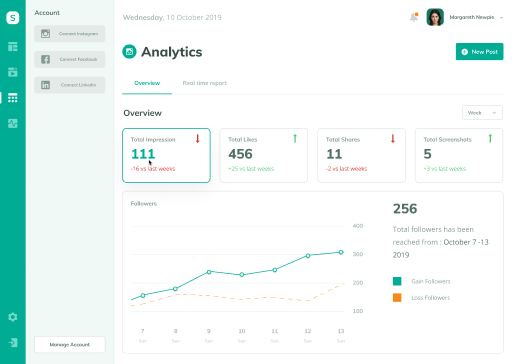Click the 'Loss Followers' legend label
The height and width of the screenshot is (364, 512).
[x=431, y=297]
